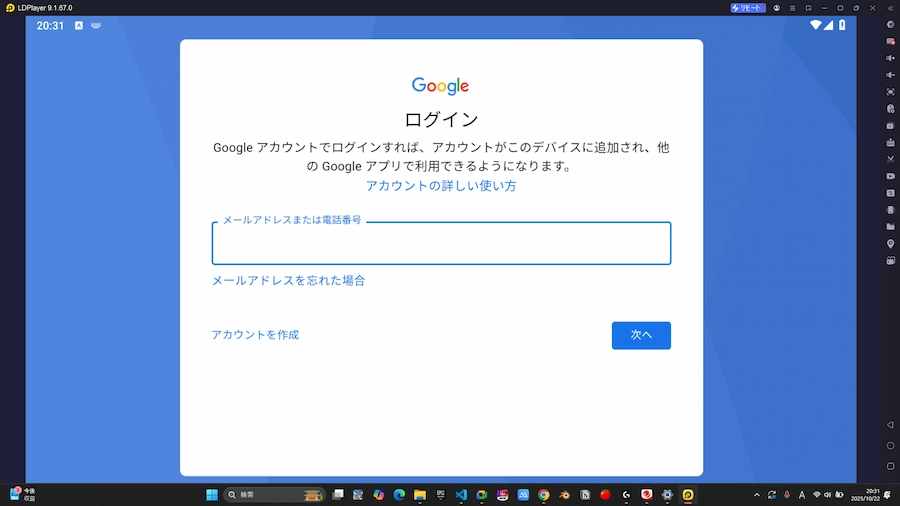Focus the email or phone number field

point(441,244)
